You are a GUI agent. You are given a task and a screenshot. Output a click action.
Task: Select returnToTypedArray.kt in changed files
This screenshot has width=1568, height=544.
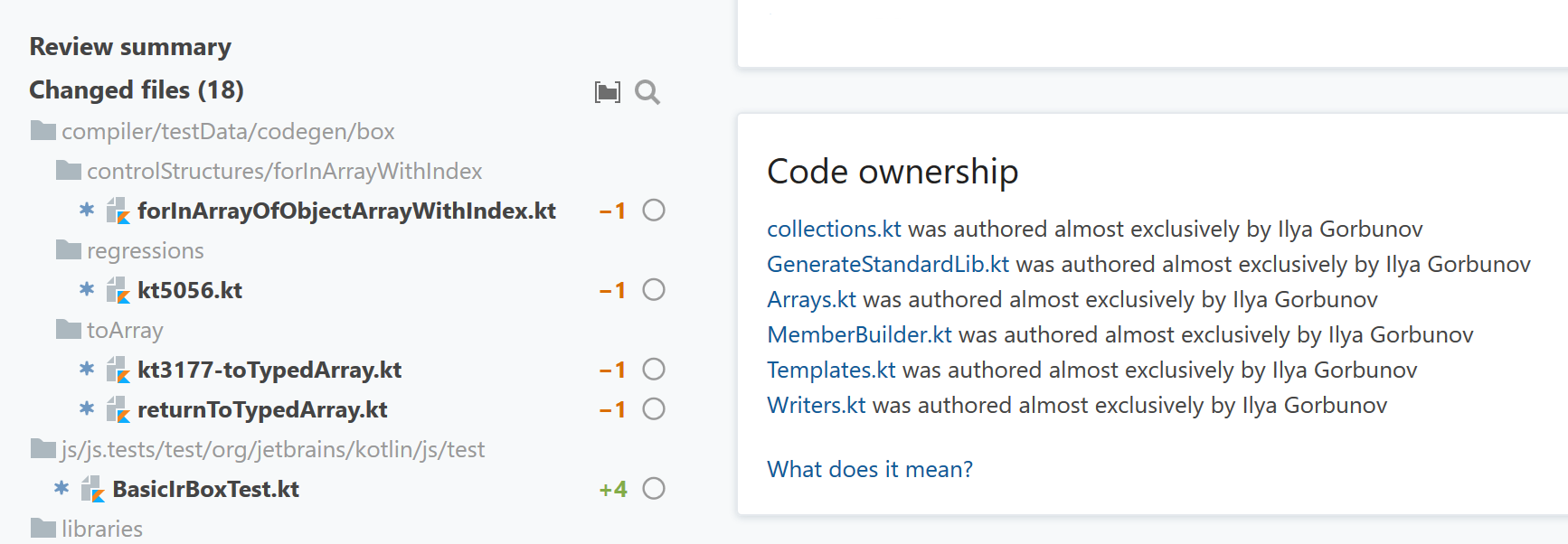[261, 409]
